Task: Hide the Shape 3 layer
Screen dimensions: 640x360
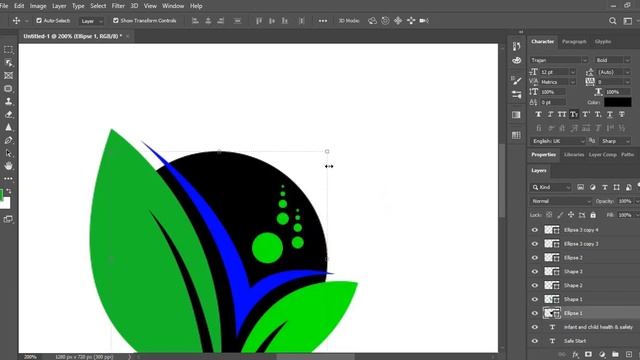Action: point(535,272)
